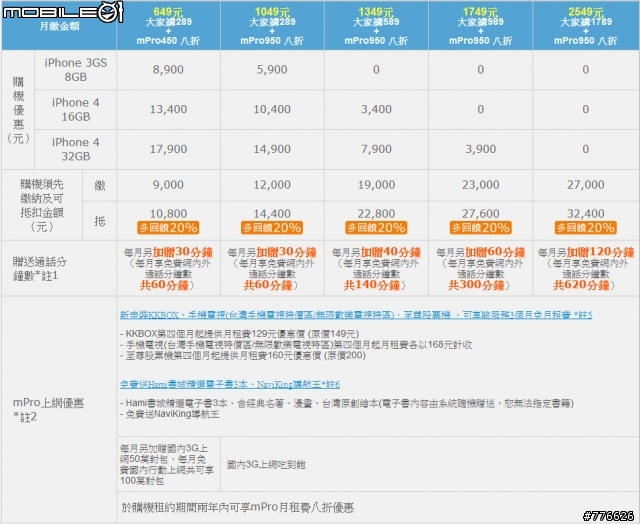Click the 多回饋20% badge under 32,400
The image size is (640, 524).
click(585, 228)
